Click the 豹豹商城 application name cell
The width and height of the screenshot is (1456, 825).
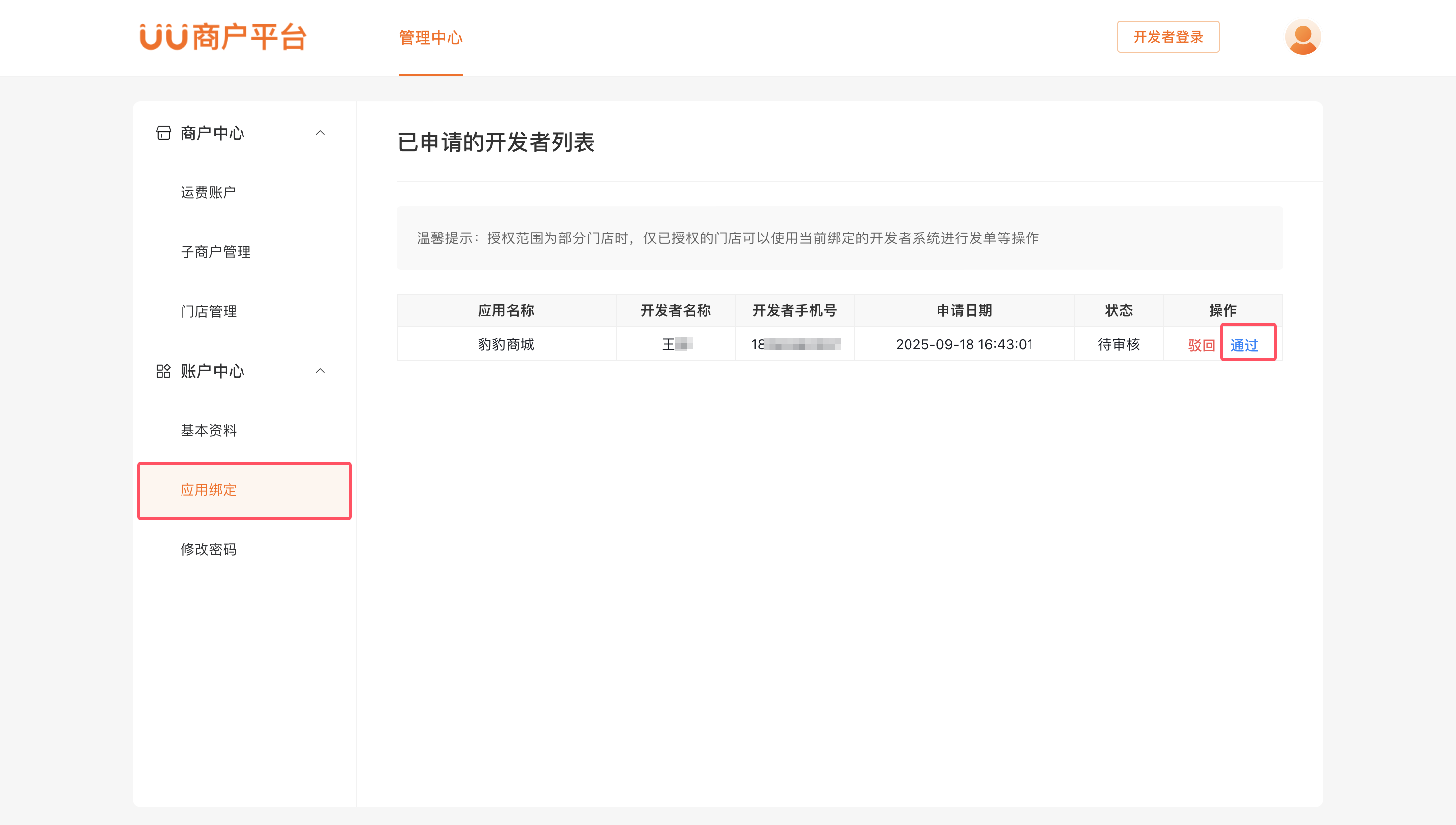tap(505, 344)
